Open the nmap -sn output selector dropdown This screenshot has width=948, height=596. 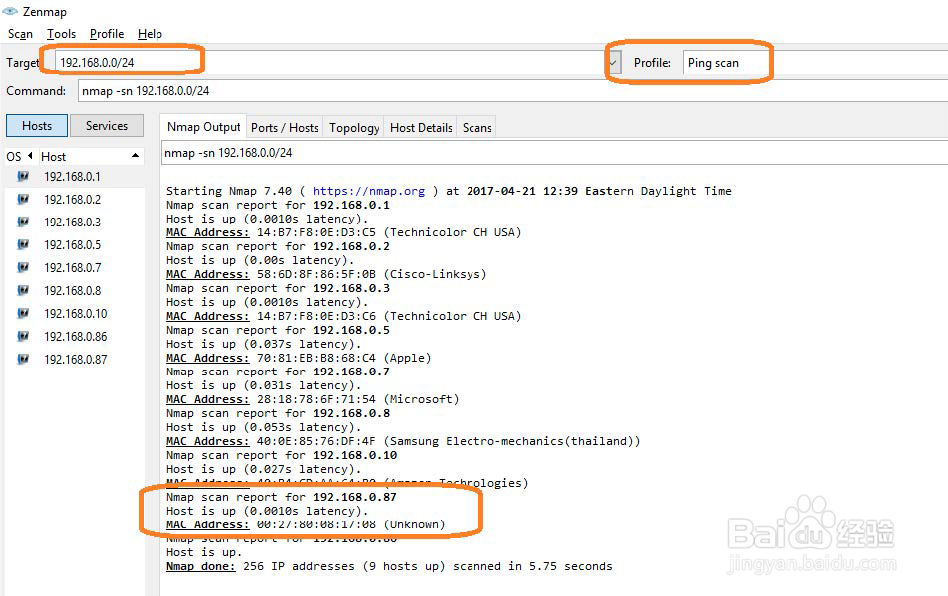coord(554,153)
